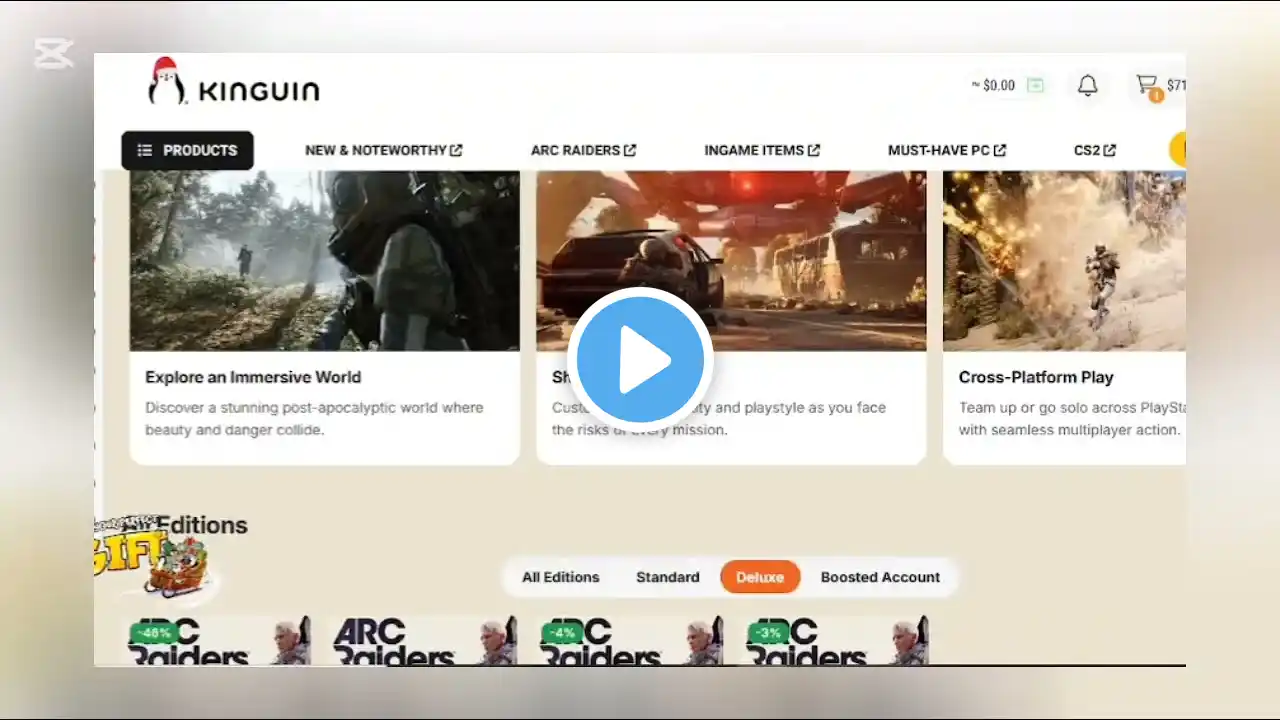Click the wallet balance icon beside $0.00

click(x=1035, y=86)
